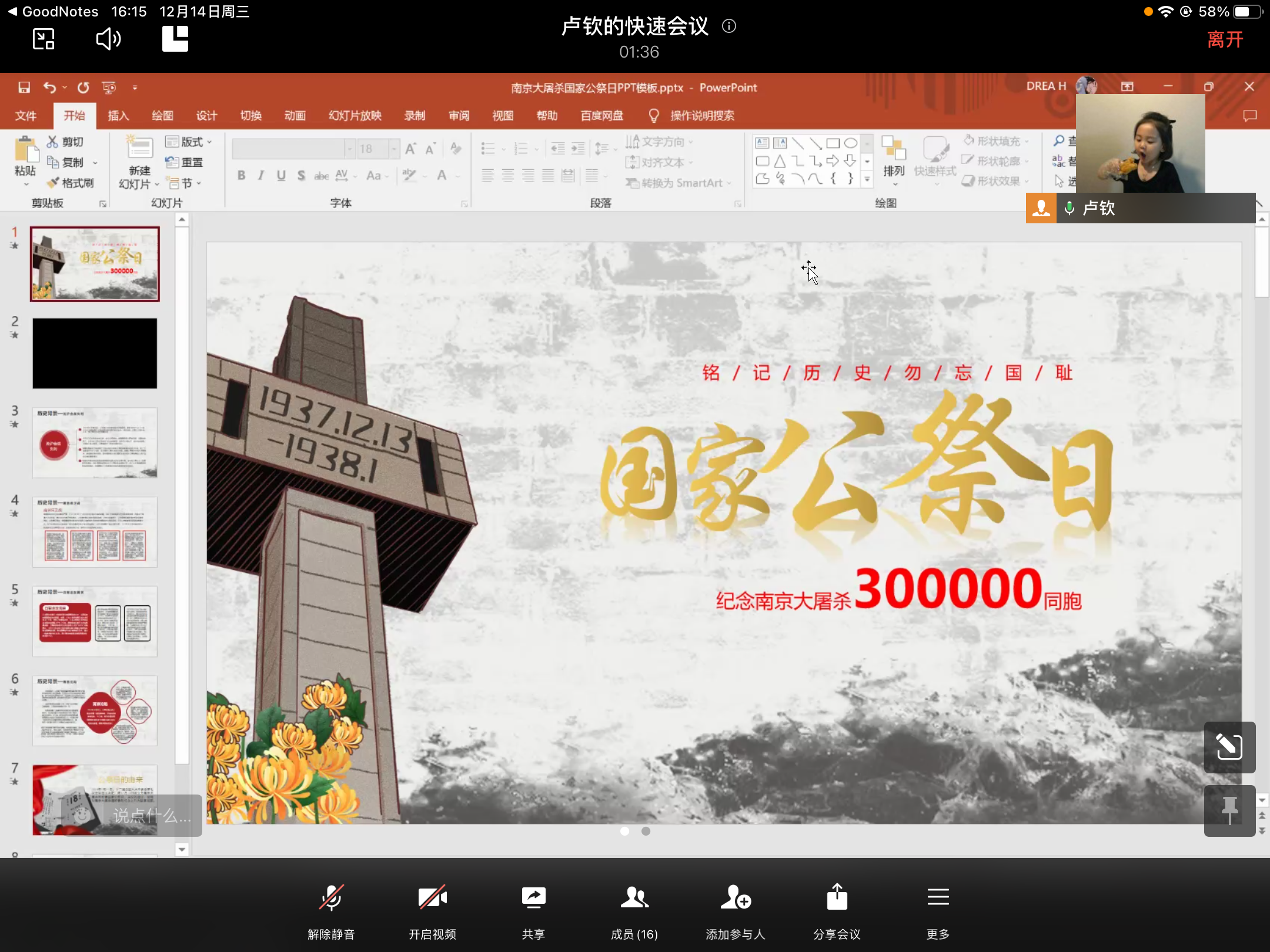
Task: Tap the pin toolbar button
Action: (1229, 810)
